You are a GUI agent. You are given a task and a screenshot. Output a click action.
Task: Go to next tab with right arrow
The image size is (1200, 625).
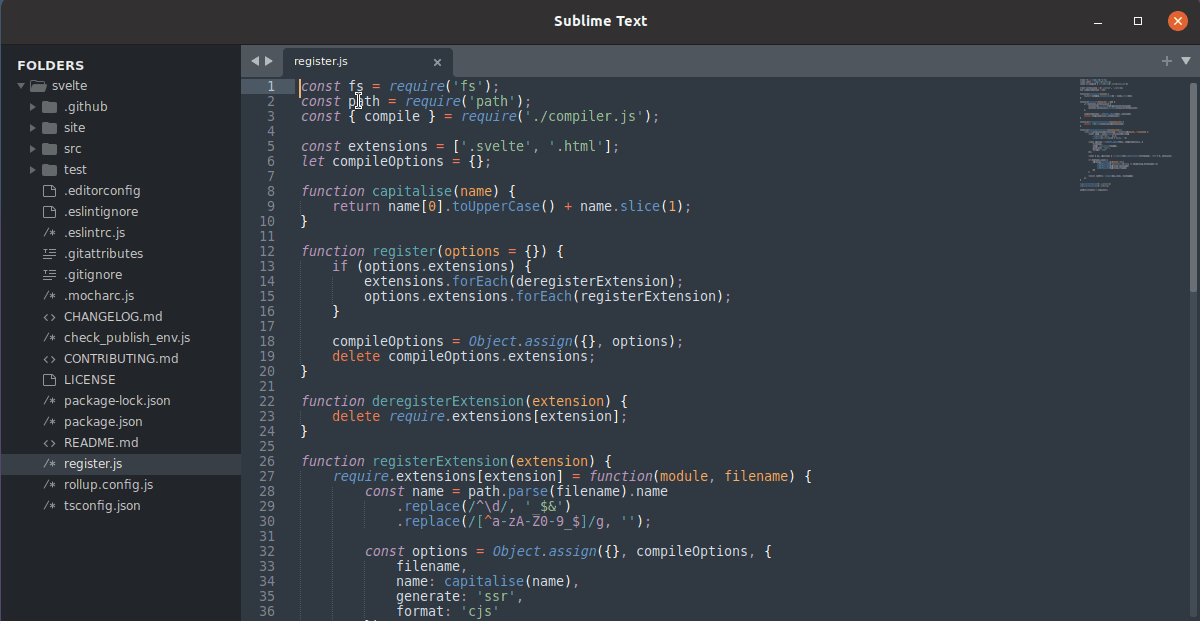[x=268, y=61]
